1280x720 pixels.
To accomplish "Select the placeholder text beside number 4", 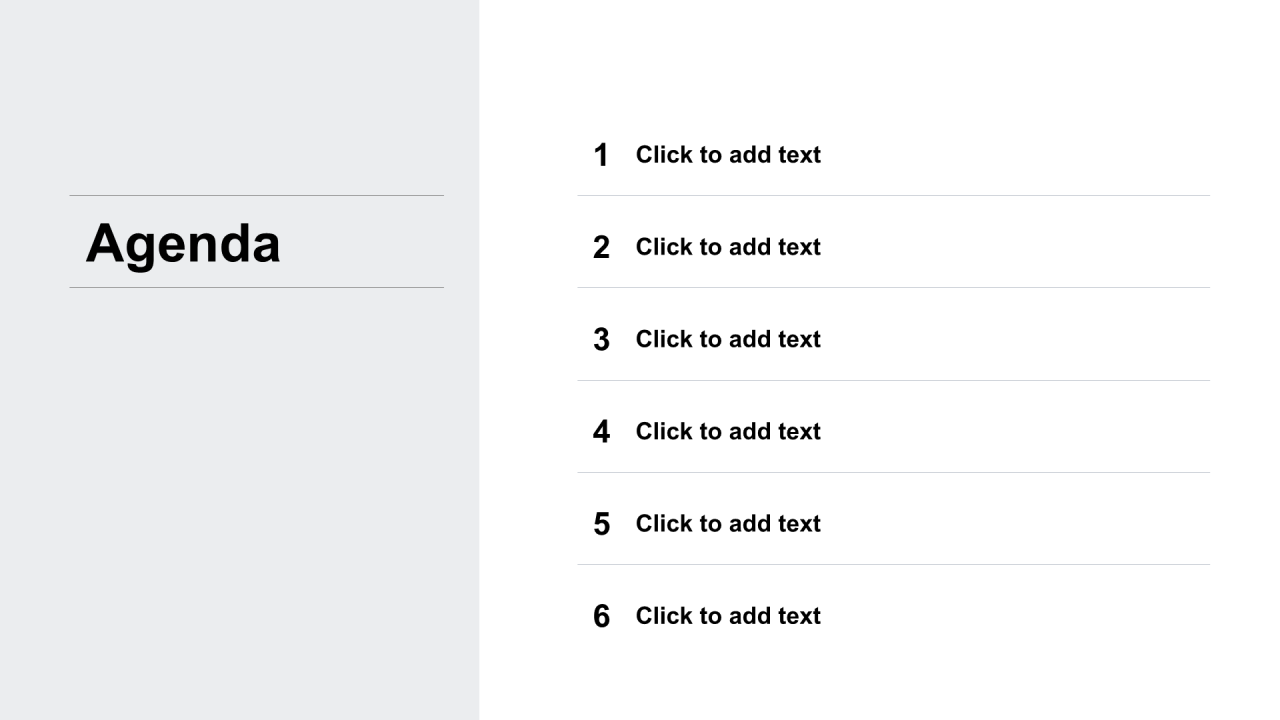I will point(728,431).
